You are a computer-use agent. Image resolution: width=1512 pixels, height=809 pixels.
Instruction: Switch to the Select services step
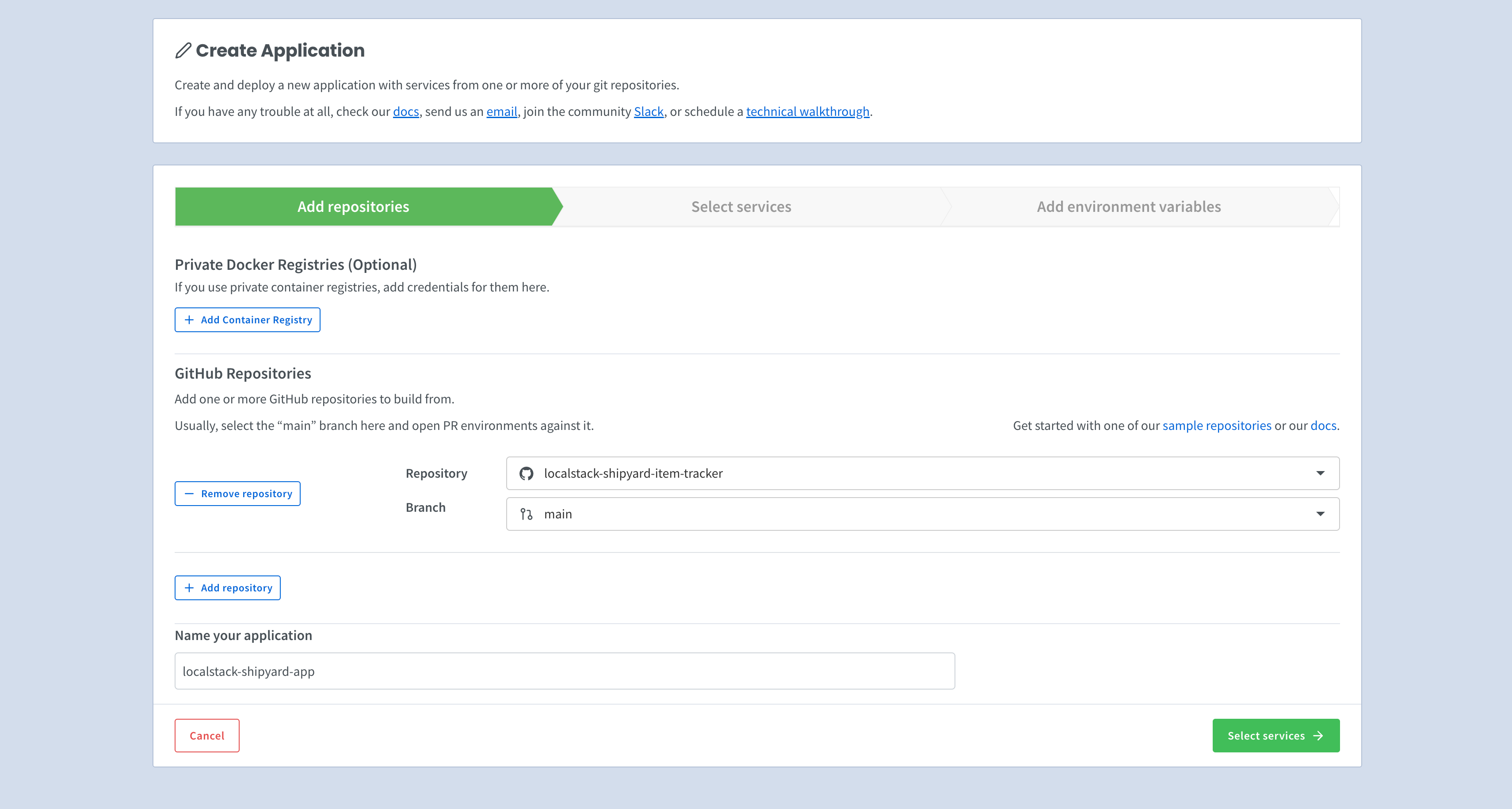click(x=741, y=206)
